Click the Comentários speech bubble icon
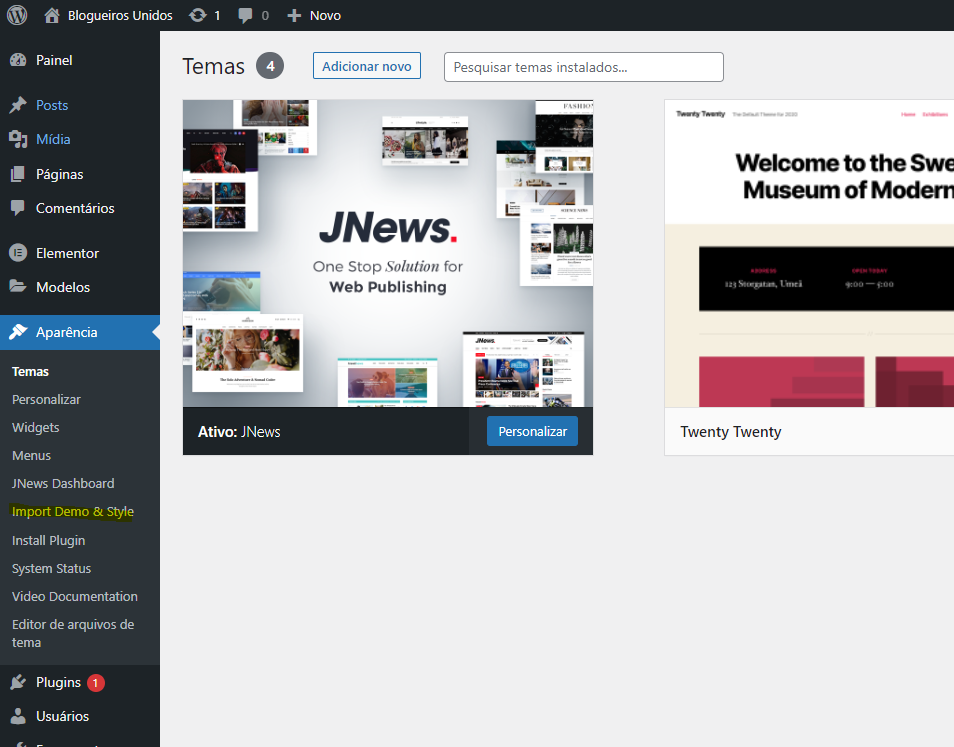The height and width of the screenshot is (747, 954). pos(18,208)
